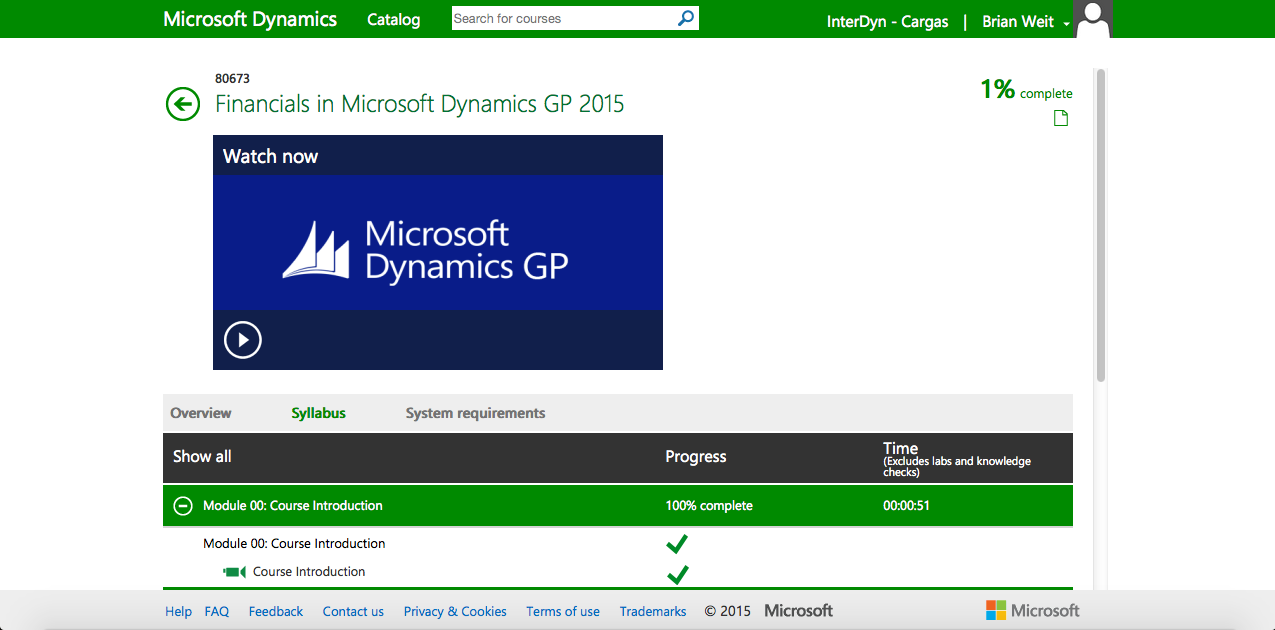Click the Course Introduction video camera icon
Screen dimensions: 1275x630
pyautogui.click(x=235, y=572)
